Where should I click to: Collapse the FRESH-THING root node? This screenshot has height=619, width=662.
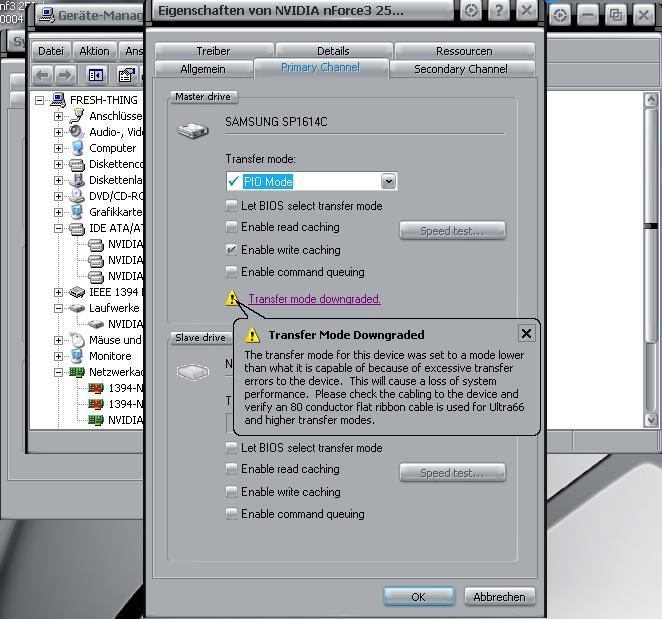pos(39,100)
